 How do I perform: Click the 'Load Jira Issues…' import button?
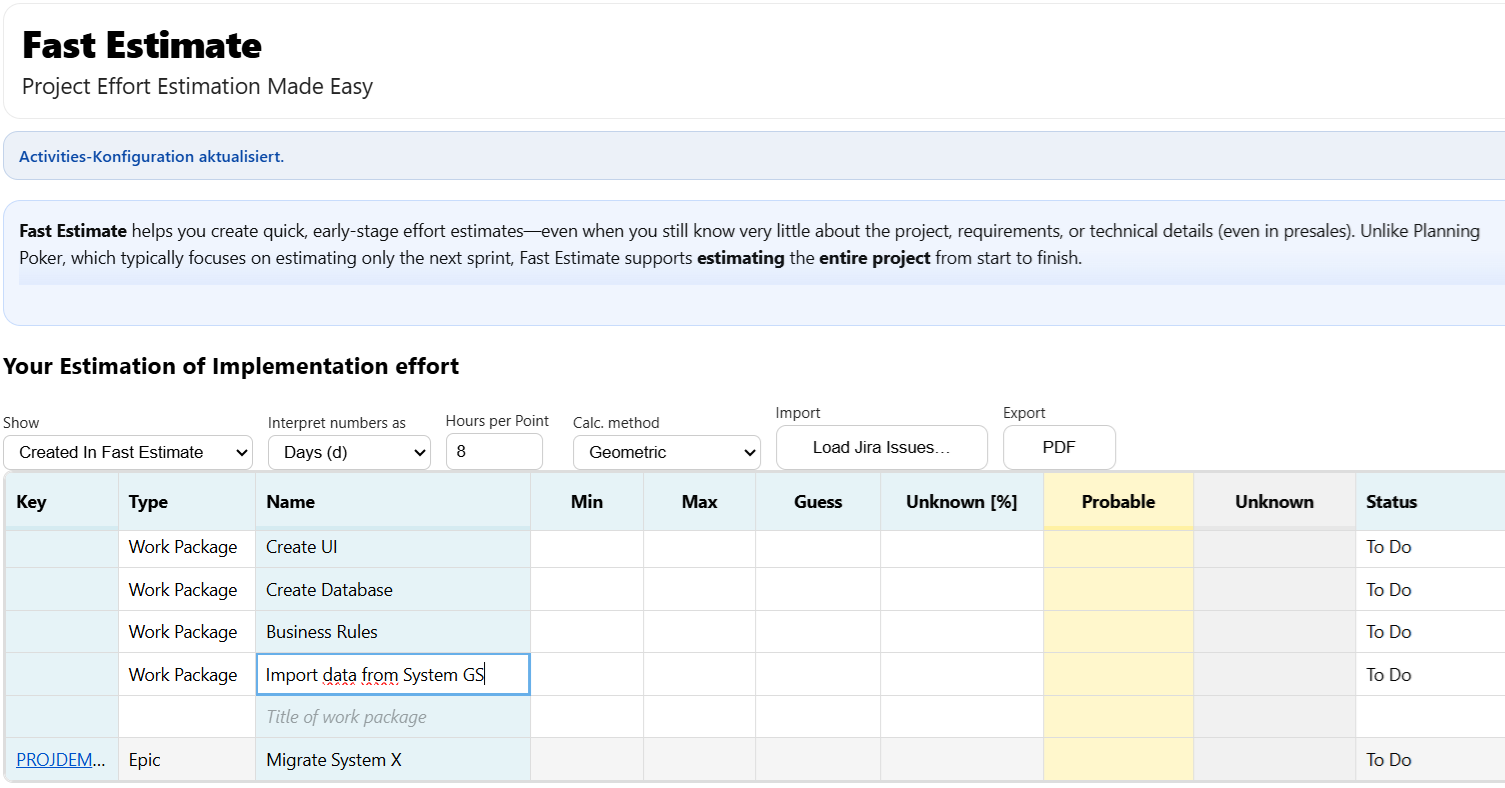[881, 447]
